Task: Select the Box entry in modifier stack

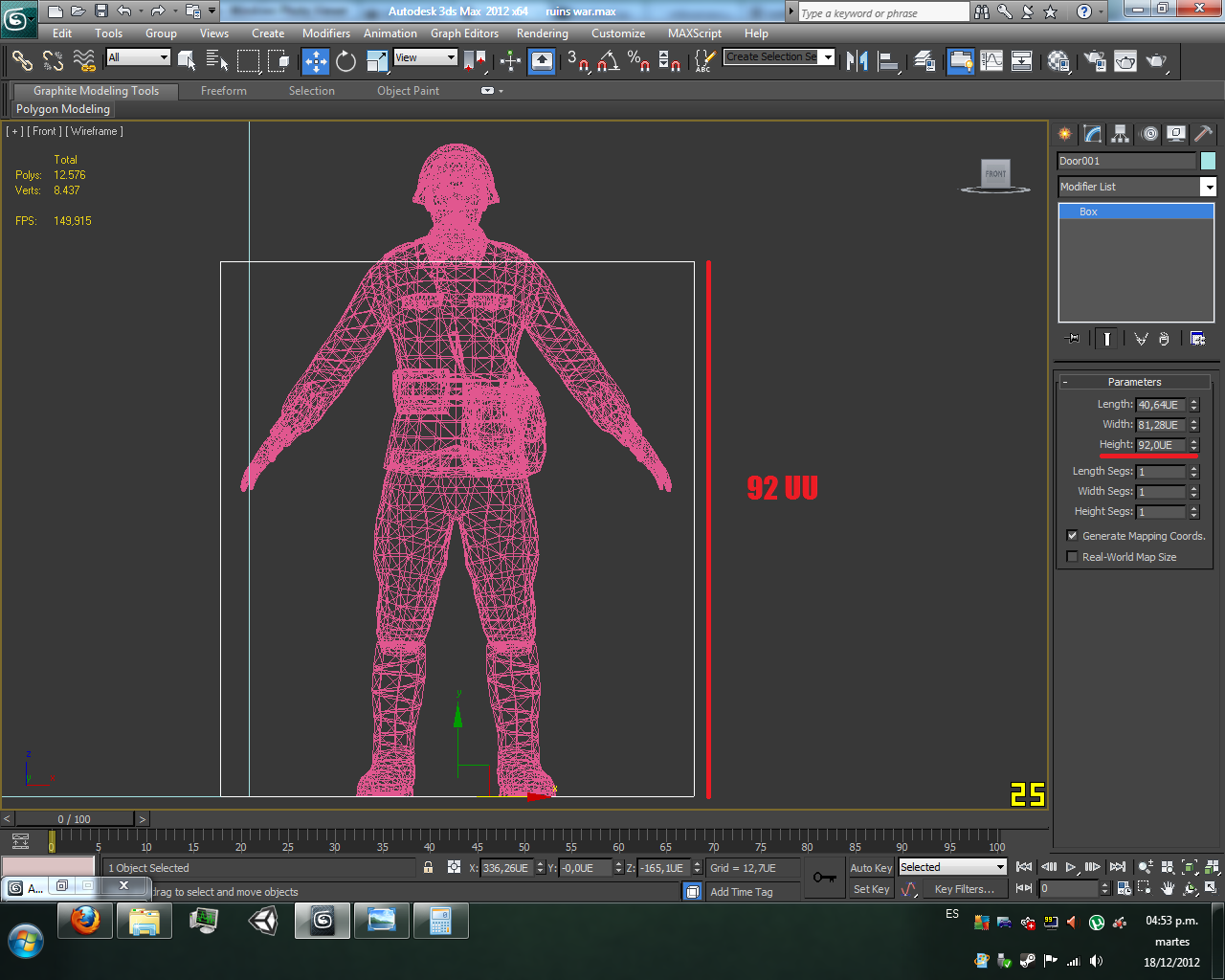Action: click(x=1136, y=212)
